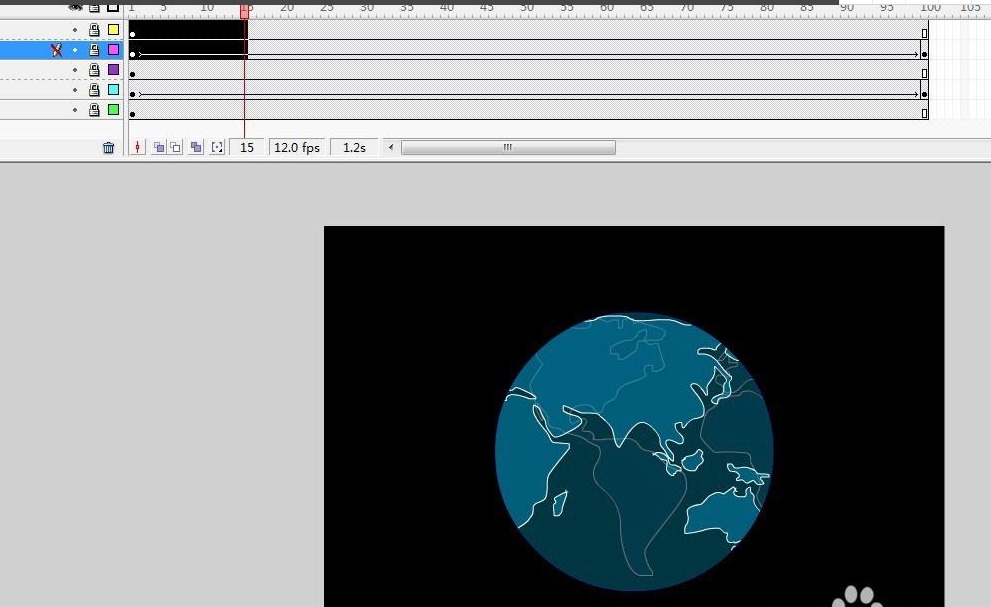
Task: Click the horizontal timeline scrollbar thumb
Action: (508, 148)
